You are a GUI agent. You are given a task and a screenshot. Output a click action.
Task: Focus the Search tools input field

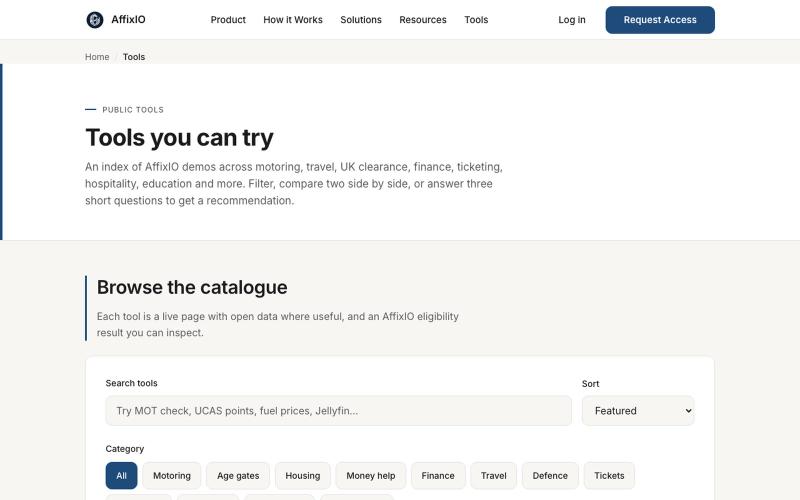338,411
